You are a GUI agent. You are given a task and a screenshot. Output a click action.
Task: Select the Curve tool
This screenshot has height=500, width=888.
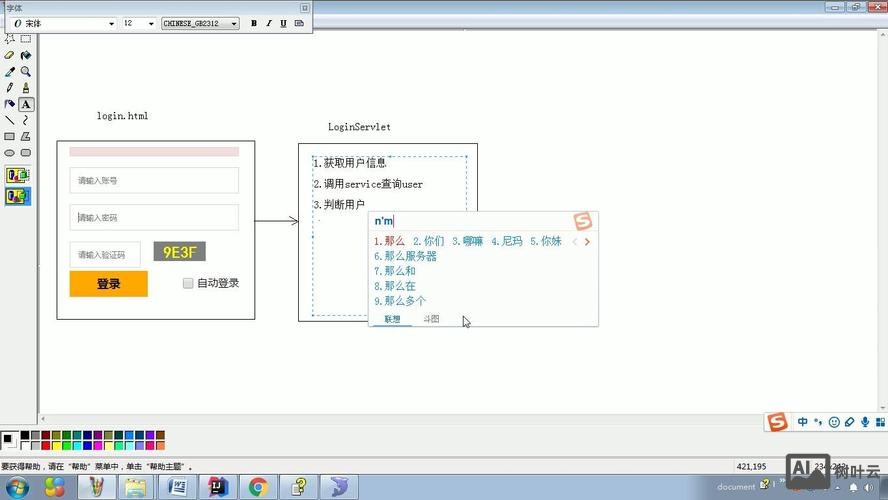coord(26,120)
